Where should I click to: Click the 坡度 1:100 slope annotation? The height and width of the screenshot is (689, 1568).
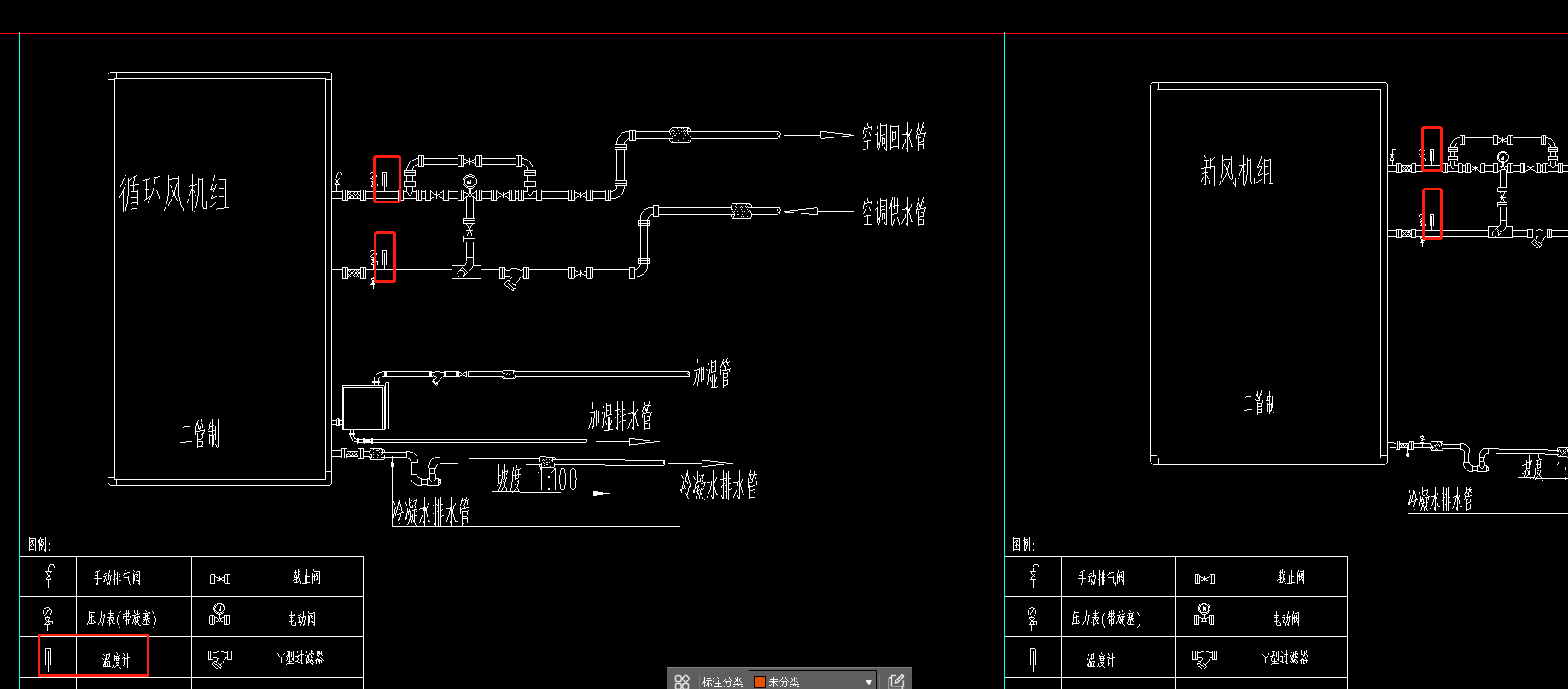click(x=537, y=480)
